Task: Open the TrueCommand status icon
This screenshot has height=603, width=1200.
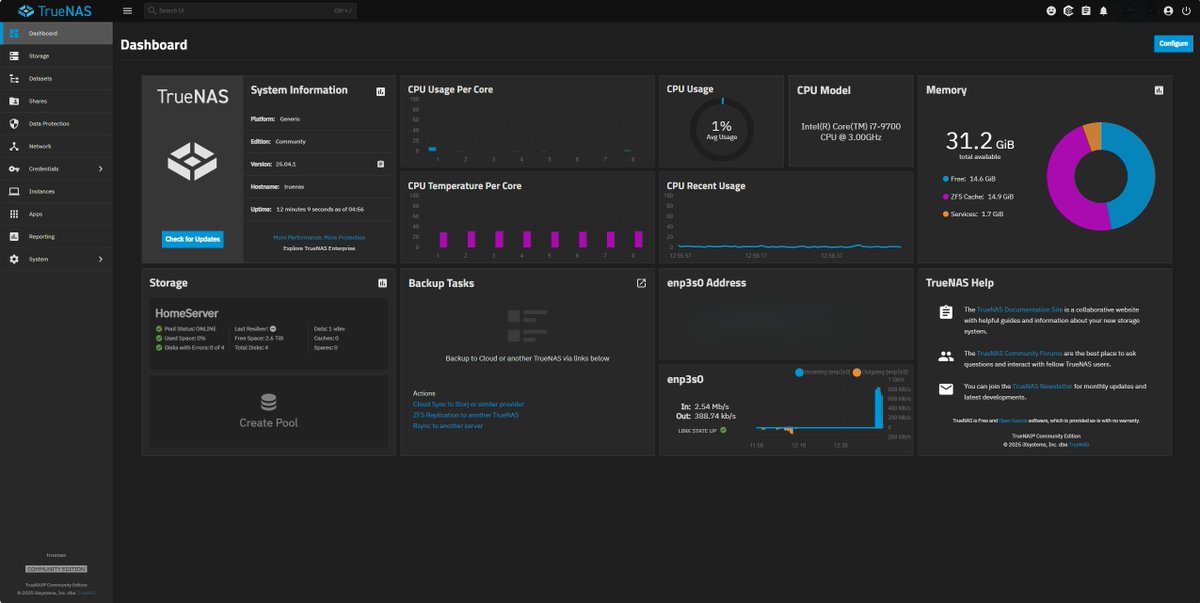Action: (1068, 11)
